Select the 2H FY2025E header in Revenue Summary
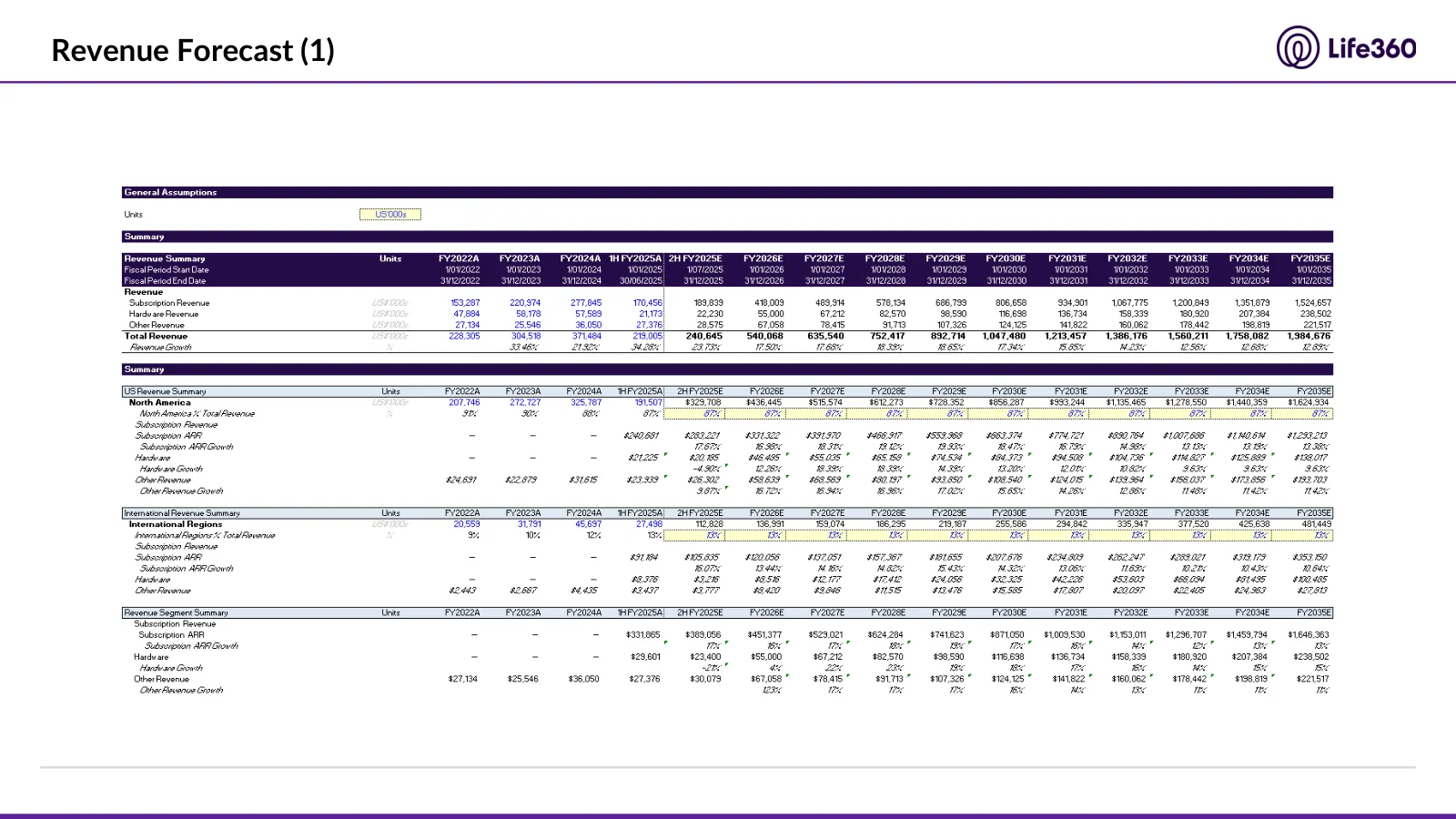 pos(695,258)
